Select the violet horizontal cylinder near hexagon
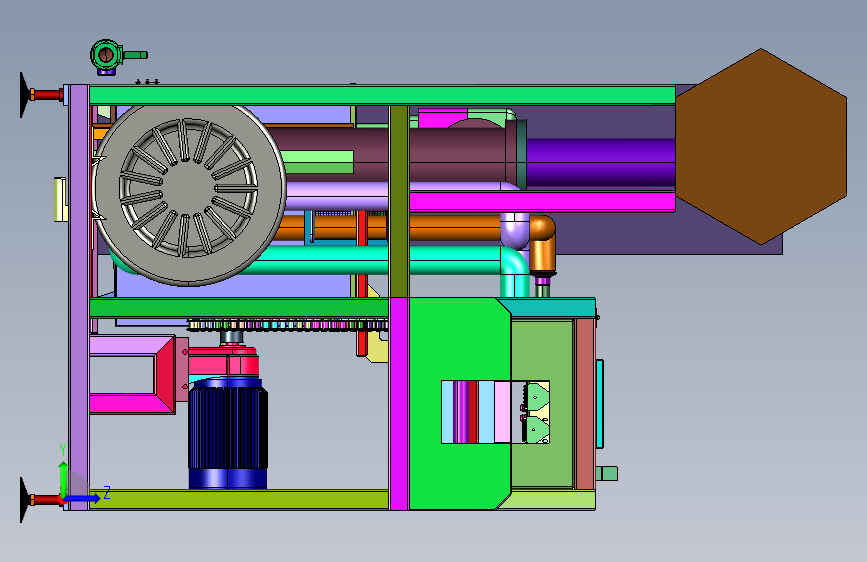Viewport: 867px width, 562px height. (600, 163)
